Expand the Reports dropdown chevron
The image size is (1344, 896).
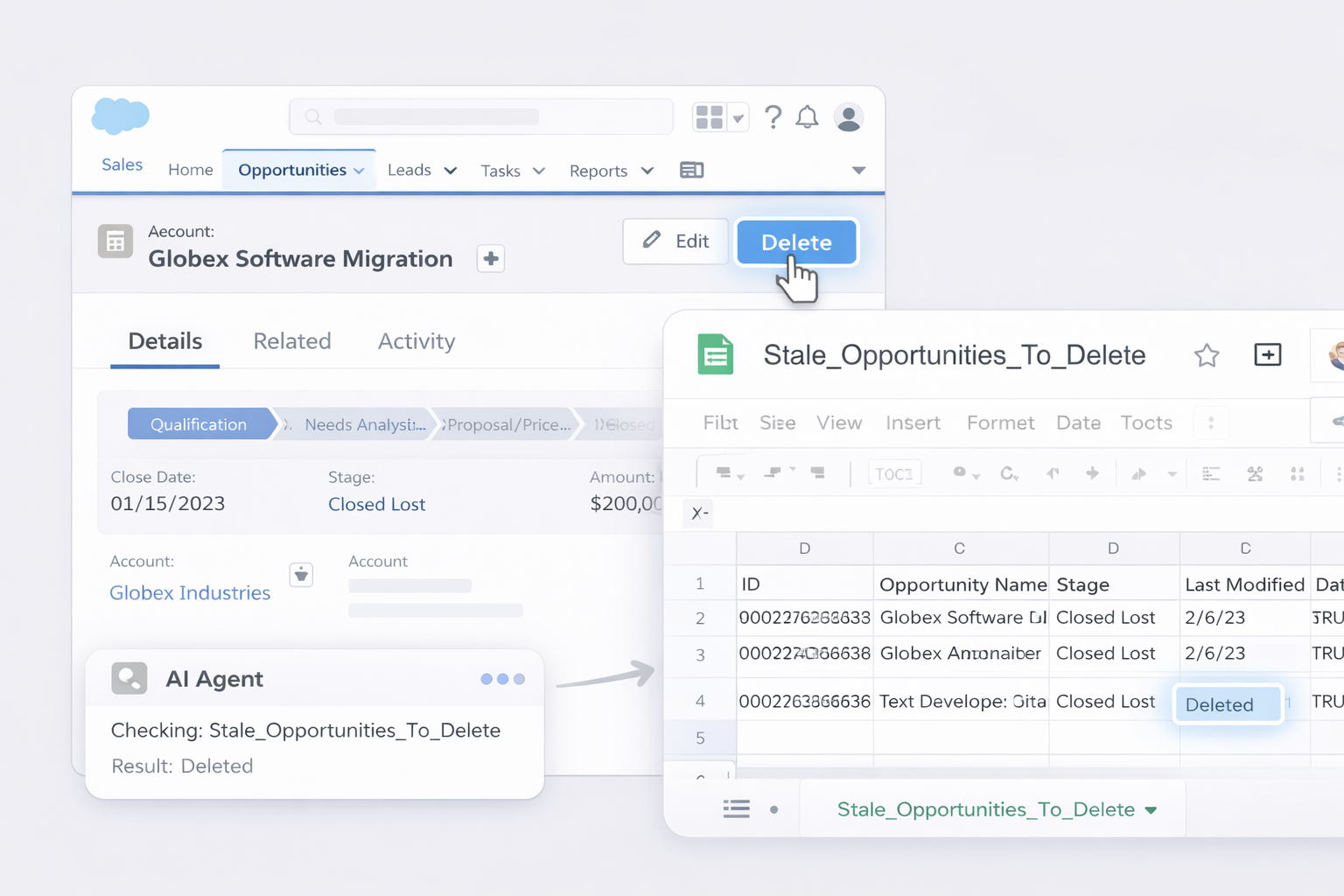click(647, 171)
